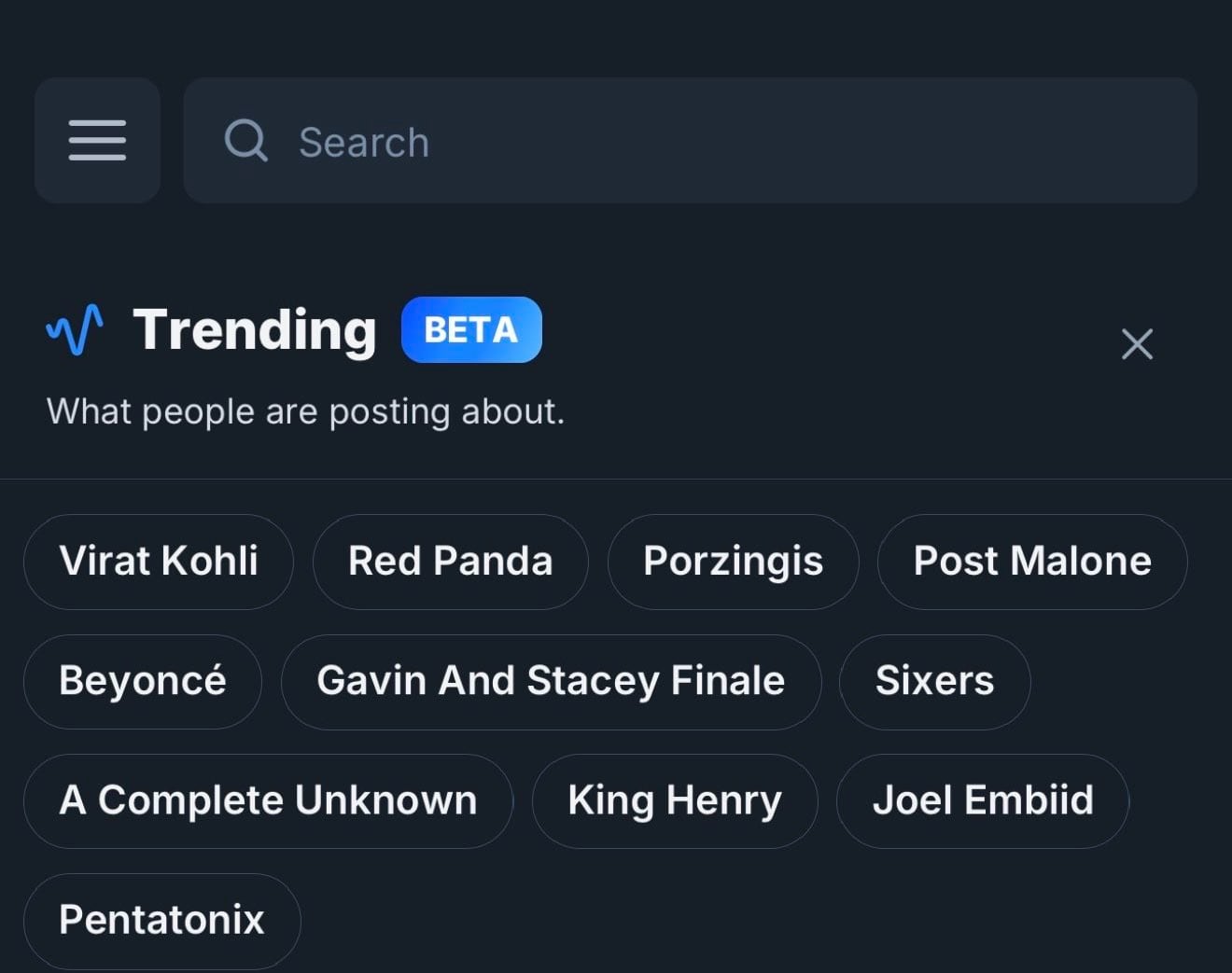The width and height of the screenshot is (1232, 973).
Task: Open the Red Panda trend
Action: pyautogui.click(x=450, y=562)
